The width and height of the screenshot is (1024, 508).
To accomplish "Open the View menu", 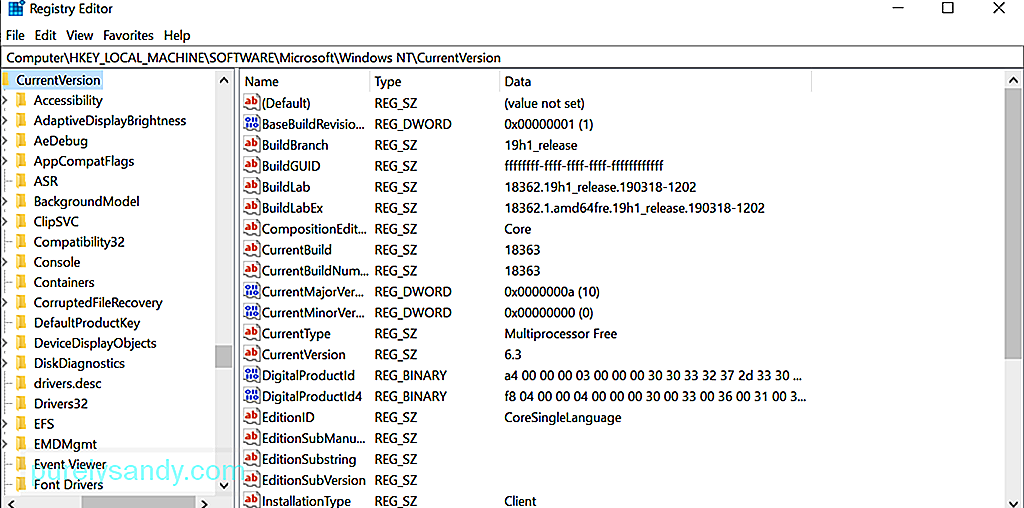I will click(x=80, y=35).
